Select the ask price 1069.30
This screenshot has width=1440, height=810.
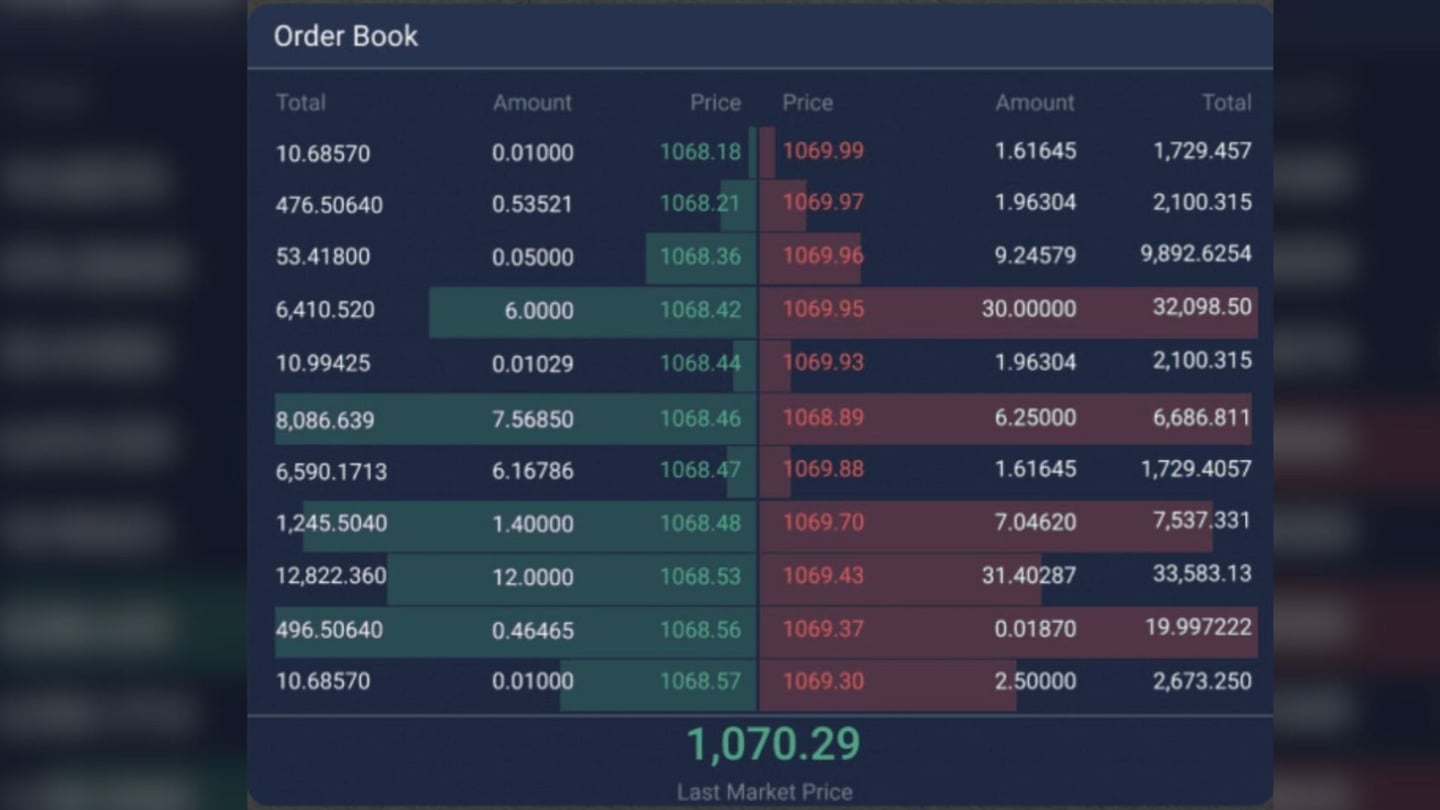[823, 681]
